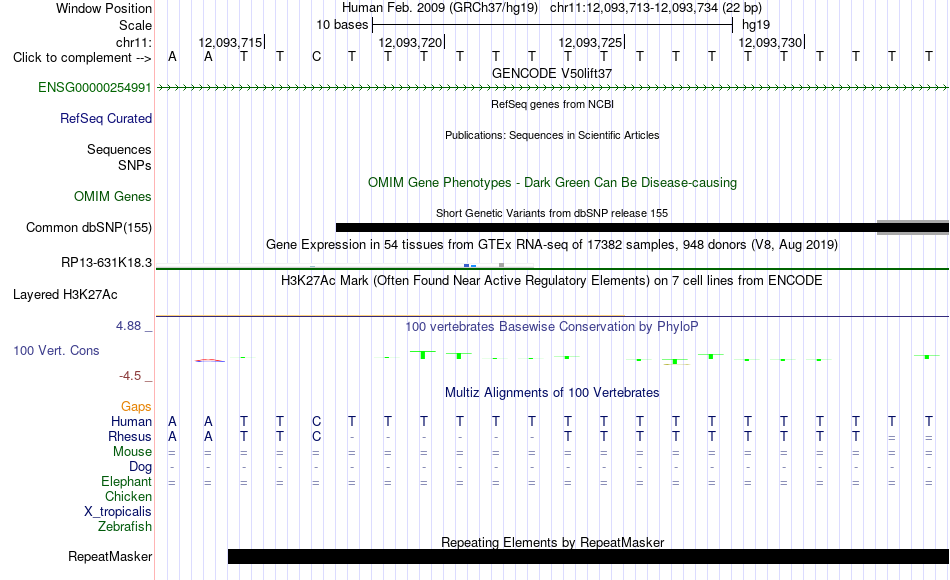Click 'RefSeq genes from NCBI' track title
The height and width of the screenshot is (580, 950).
(552, 104)
